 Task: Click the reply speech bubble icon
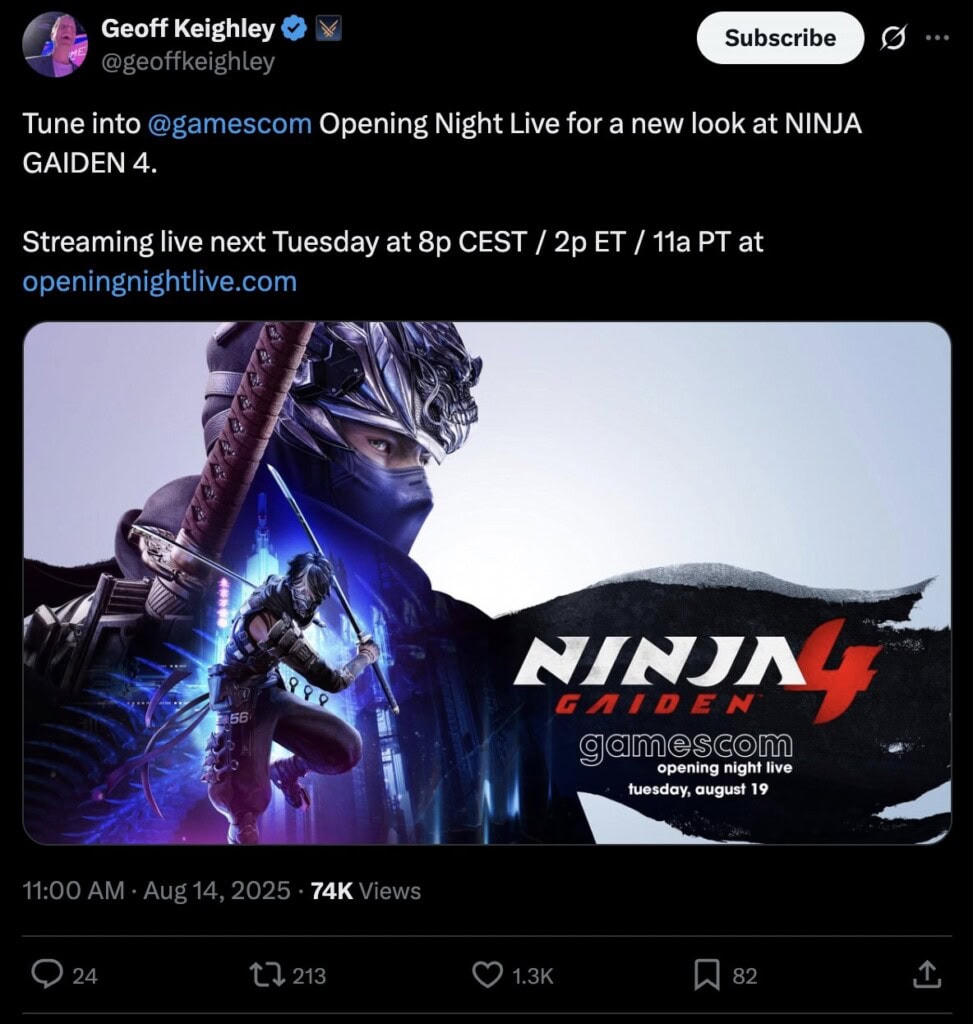click(47, 975)
